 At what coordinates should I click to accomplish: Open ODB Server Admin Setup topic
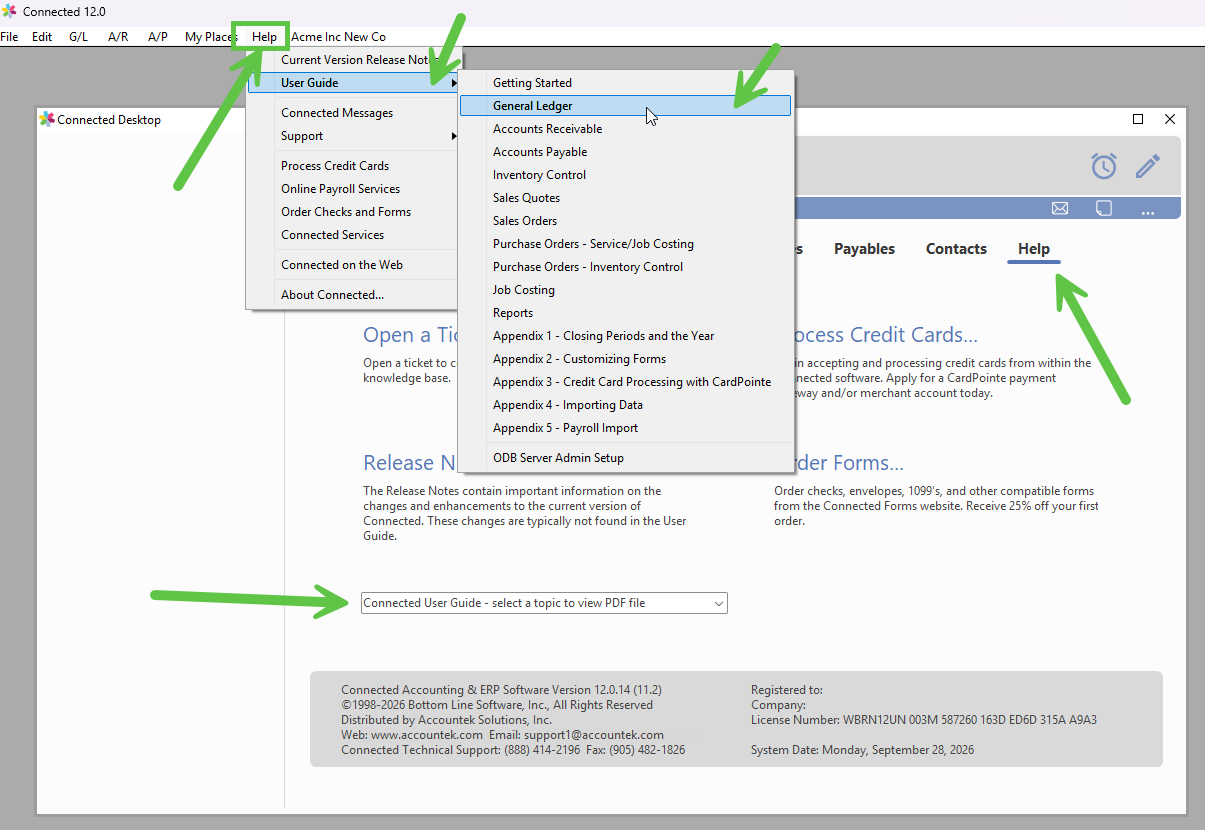tap(626, 458)
